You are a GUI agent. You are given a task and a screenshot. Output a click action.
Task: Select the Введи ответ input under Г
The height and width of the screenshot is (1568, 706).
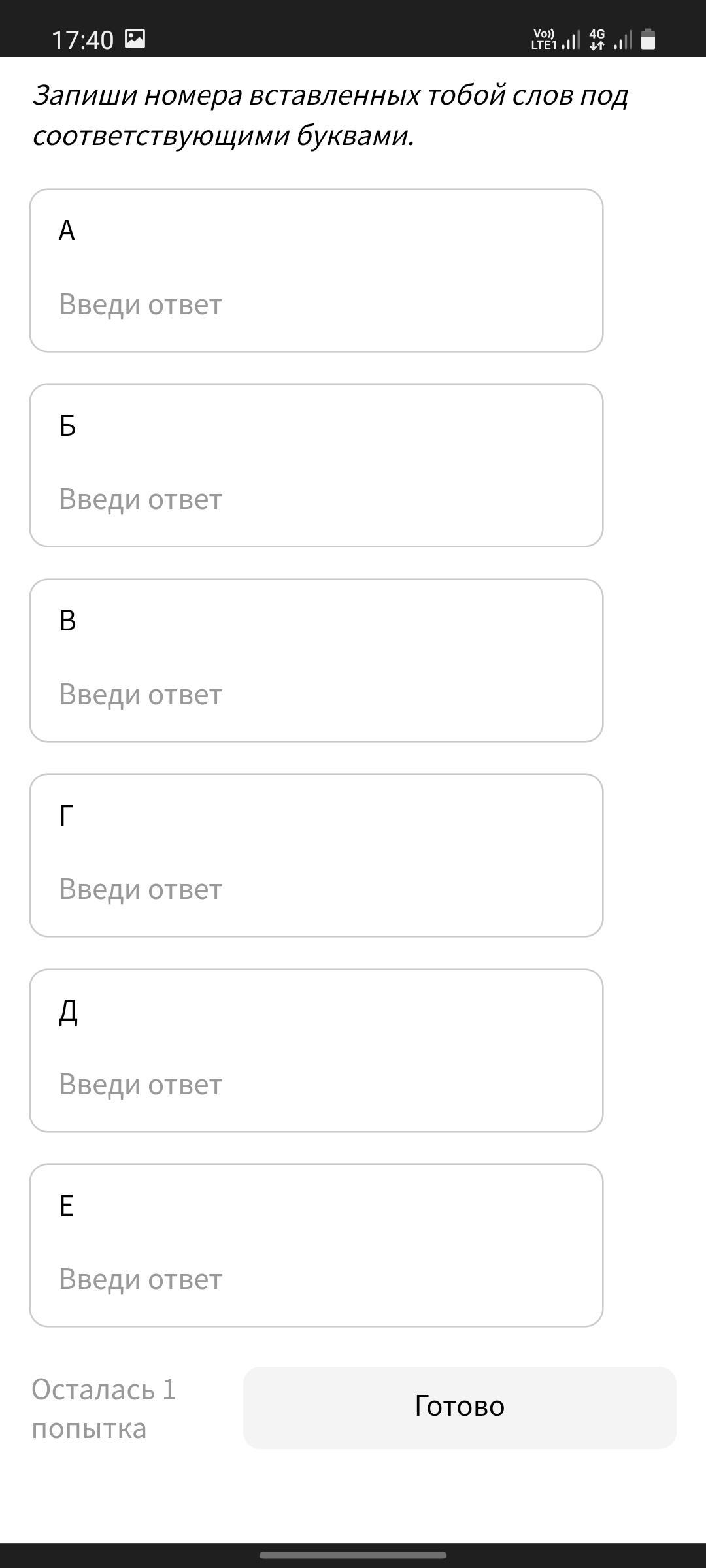tap(141, 889)
